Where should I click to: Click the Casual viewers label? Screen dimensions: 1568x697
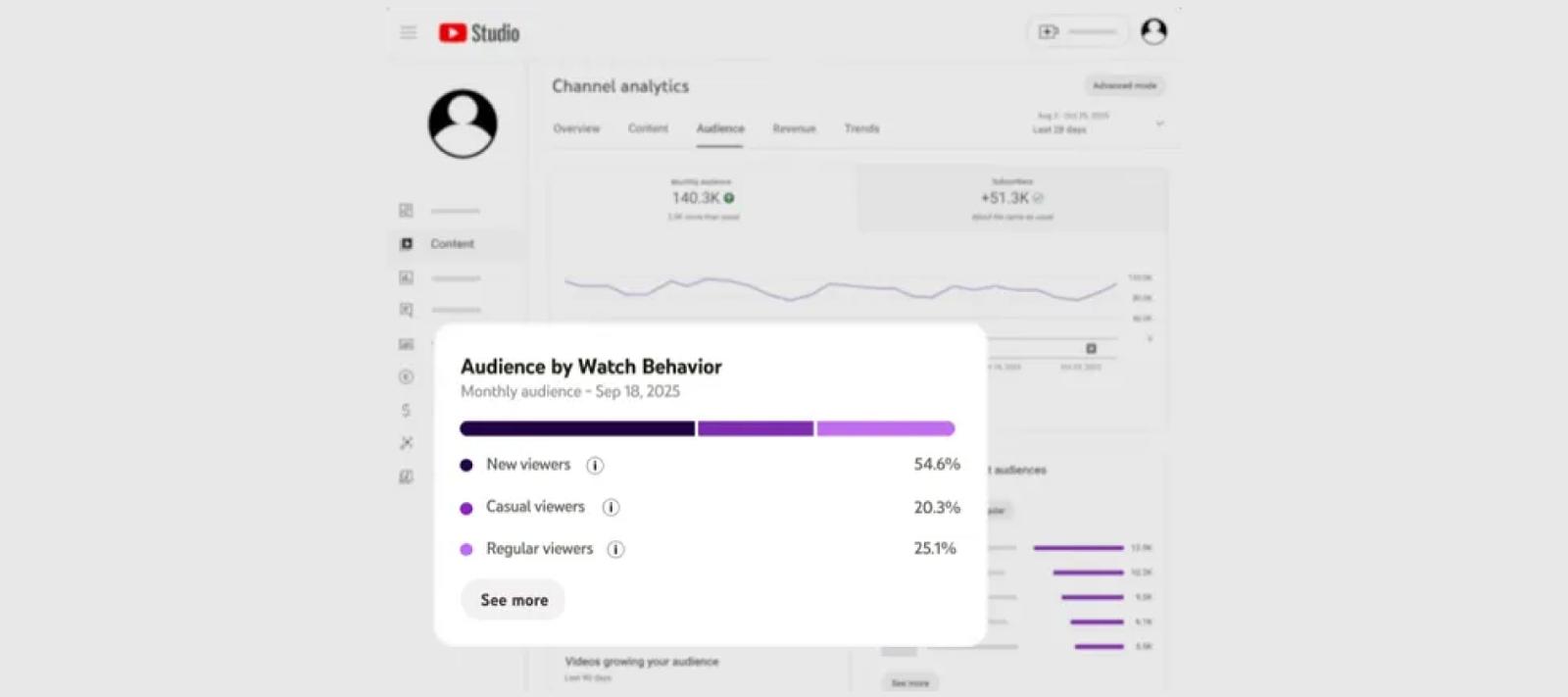click(x=535, y=507)
